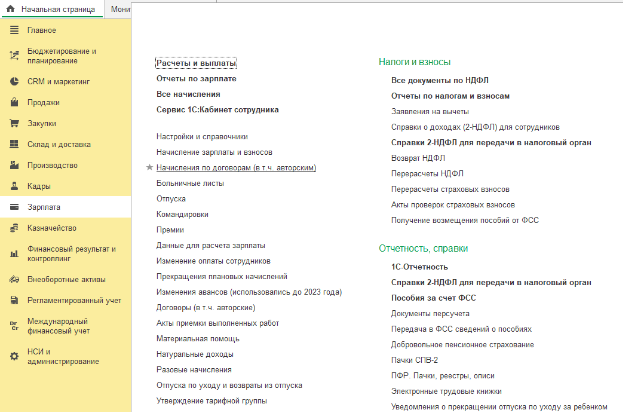Open Отчеты по зарплате
Screen dimensions: 624x412
[196, 79]
